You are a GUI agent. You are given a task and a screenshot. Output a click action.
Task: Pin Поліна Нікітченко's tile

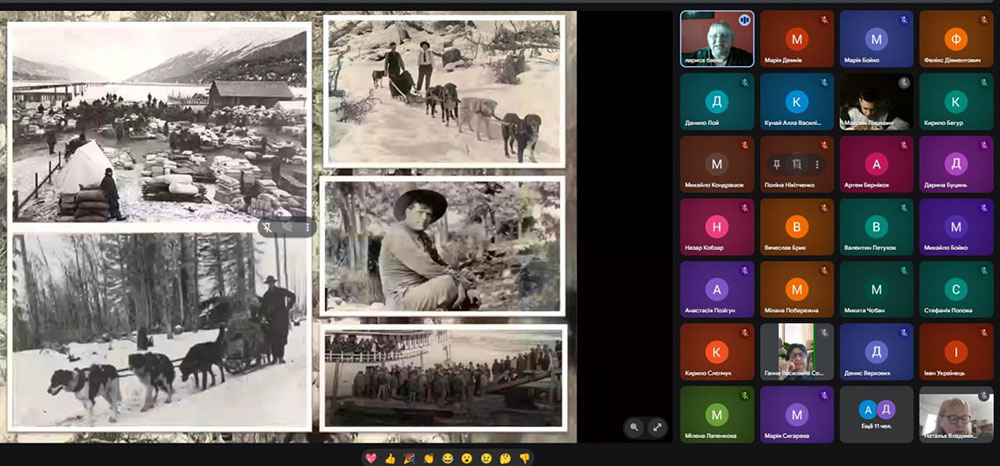(x=776, y=164)
